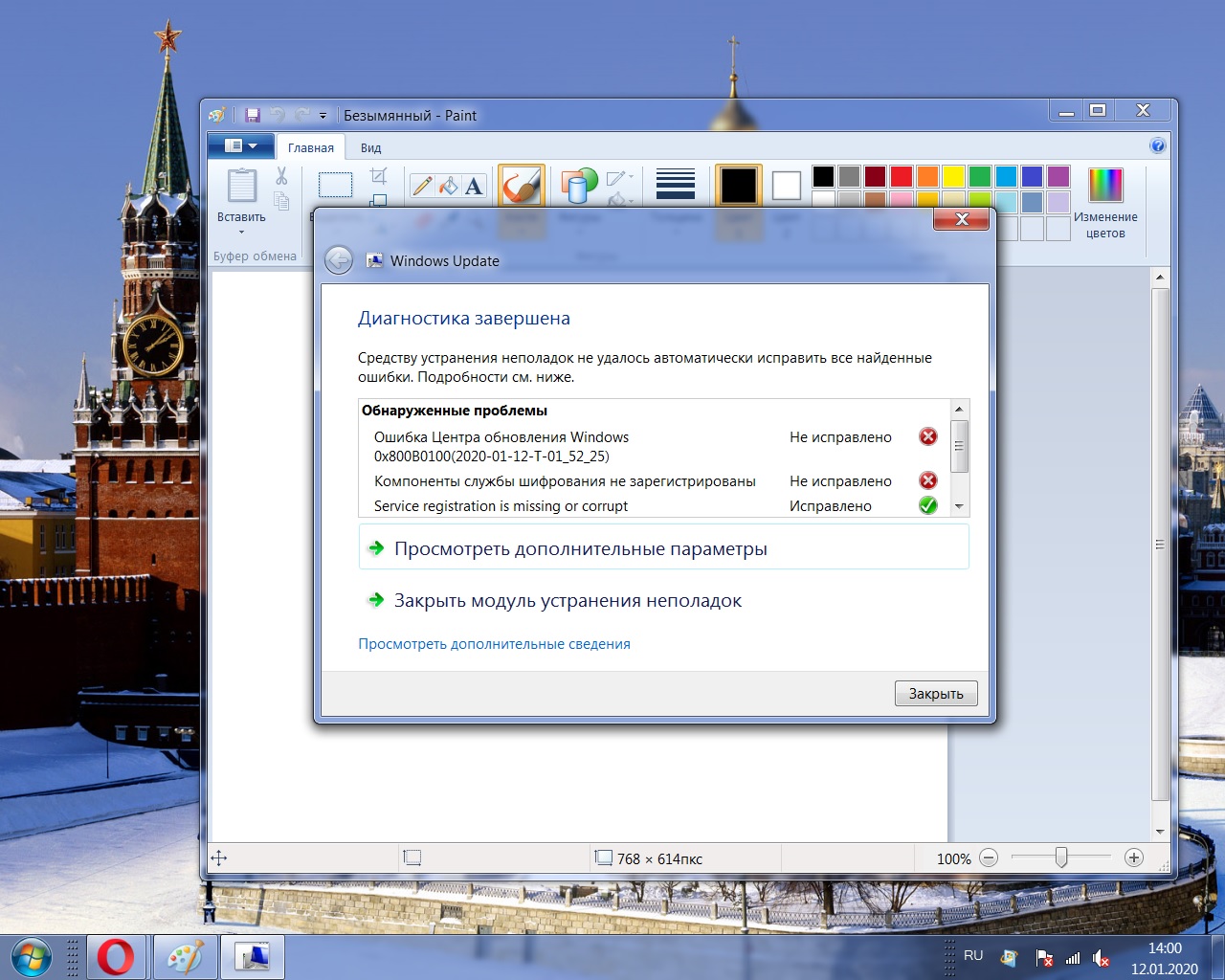Screen dimensions: 1225x980
Task: Click Закрыть модуль устранения неполадок
Action: (x=663, y=600)
